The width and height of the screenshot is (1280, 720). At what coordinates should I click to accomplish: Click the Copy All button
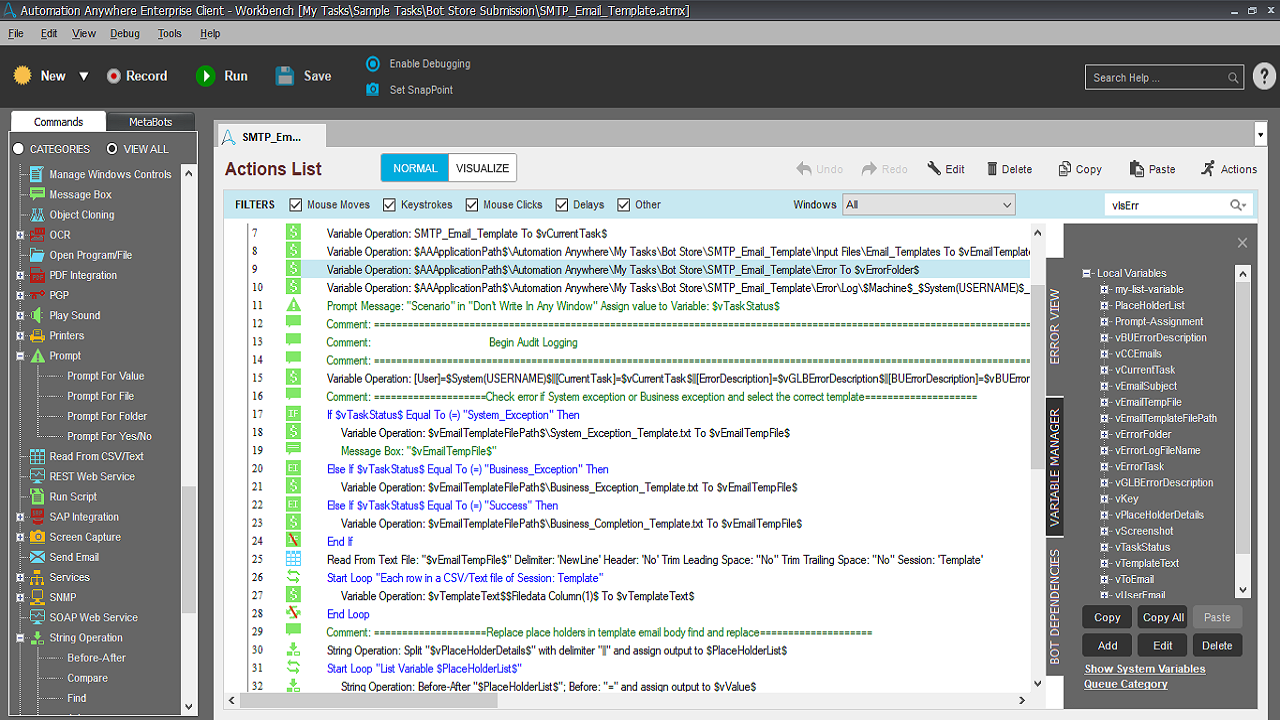(1163, 617)
